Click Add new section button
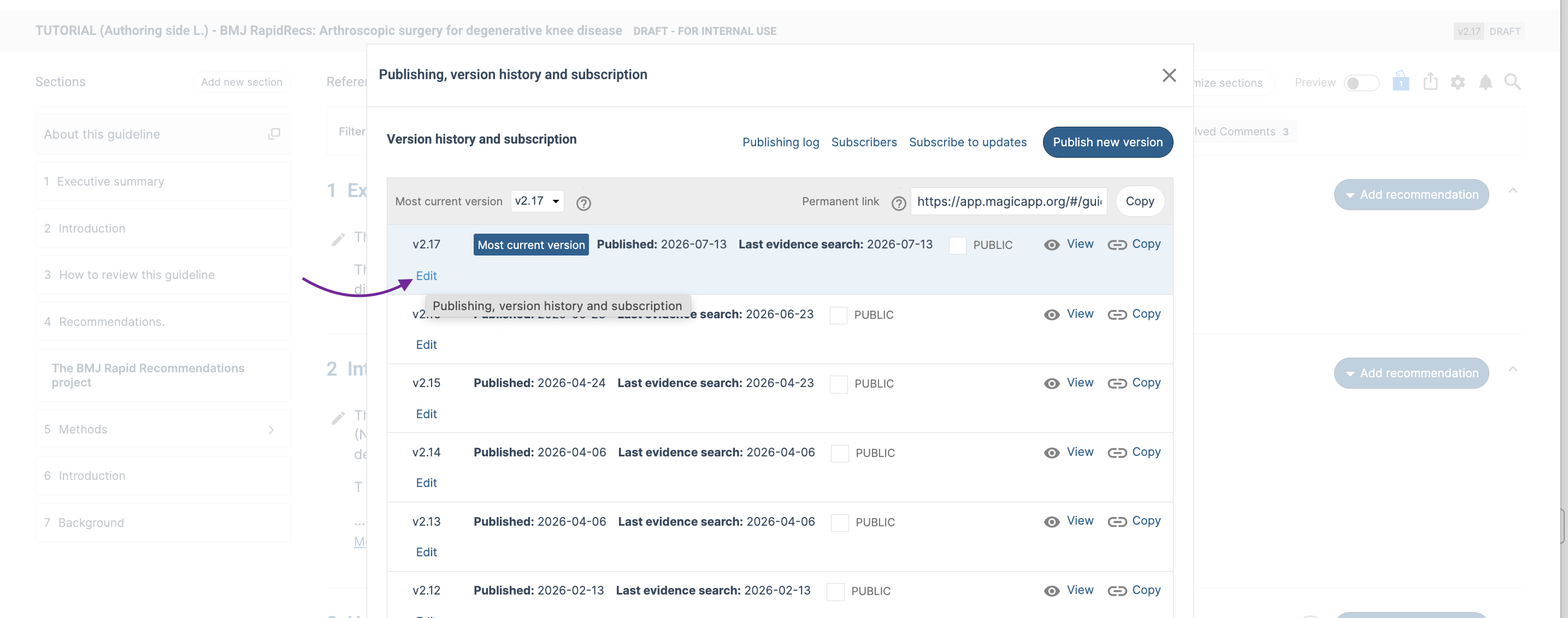 click(241, 82)
